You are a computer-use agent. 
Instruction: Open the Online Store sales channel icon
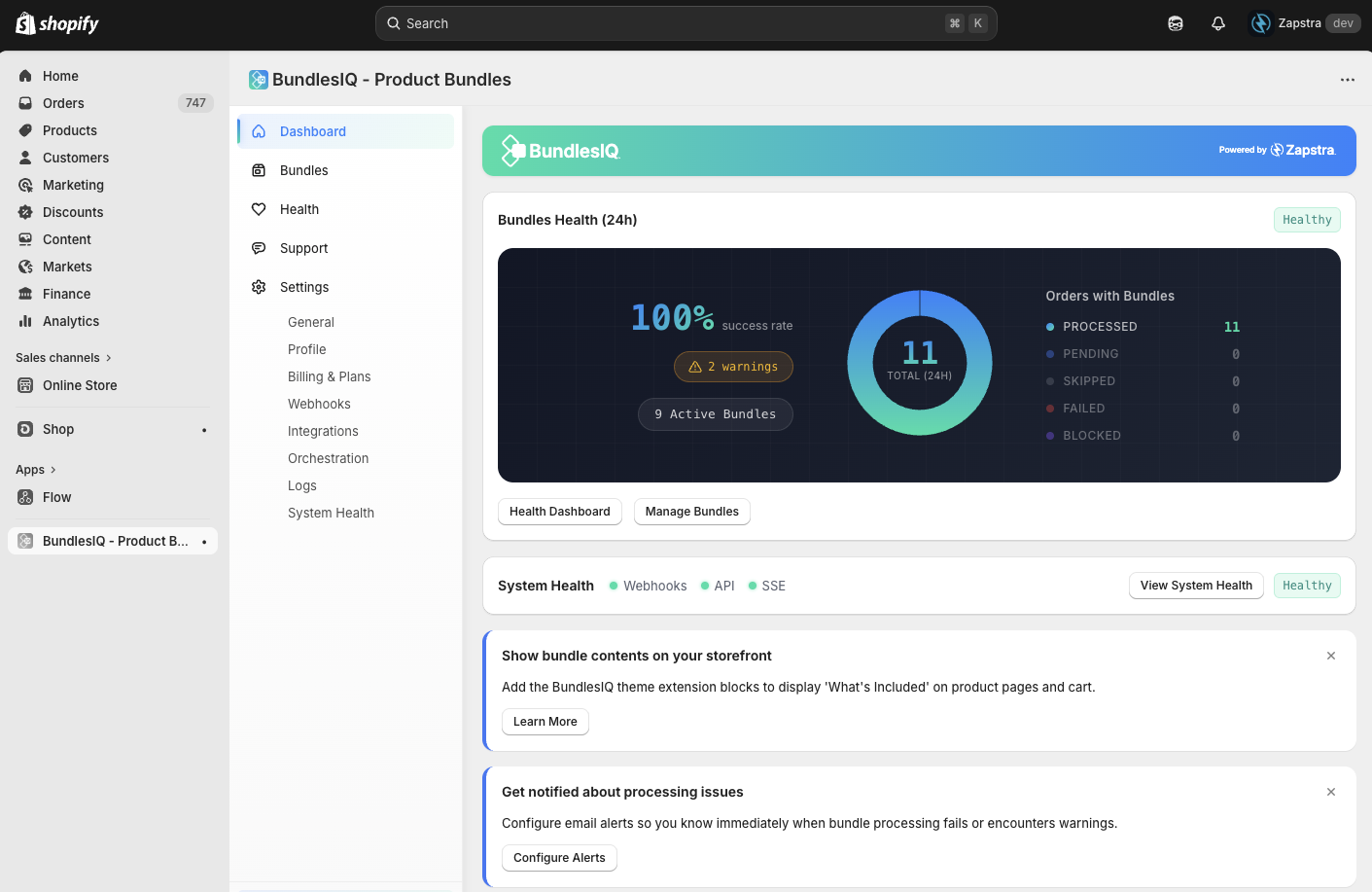tap(26, 385)
